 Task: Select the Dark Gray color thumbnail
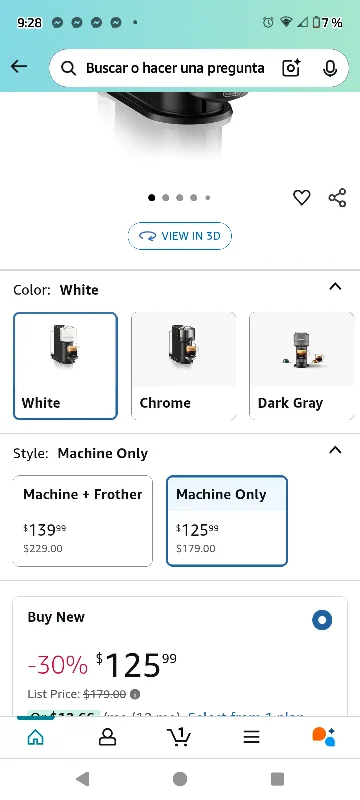[301, 366]
